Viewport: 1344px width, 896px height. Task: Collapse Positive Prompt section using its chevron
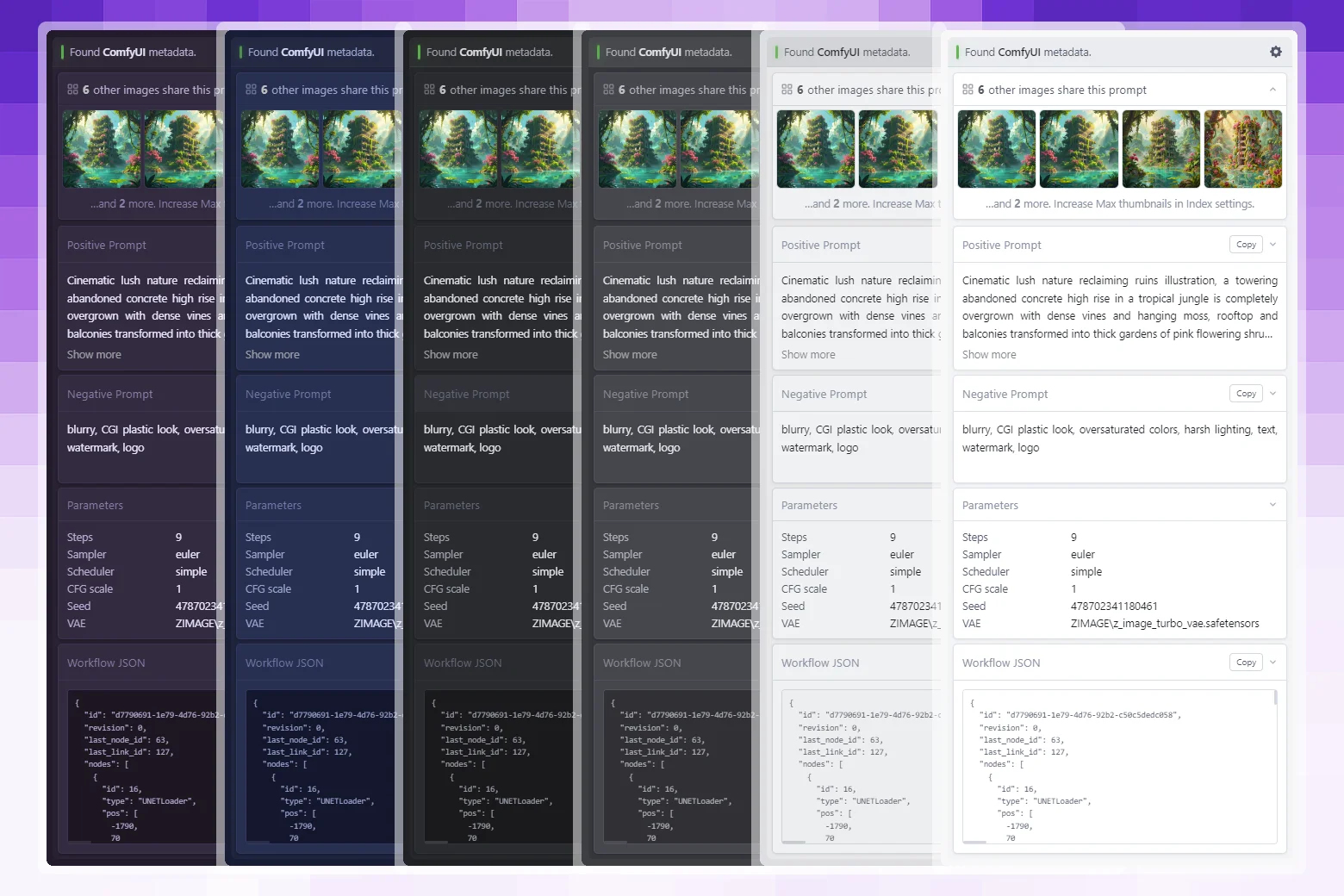pos(1272,245)
